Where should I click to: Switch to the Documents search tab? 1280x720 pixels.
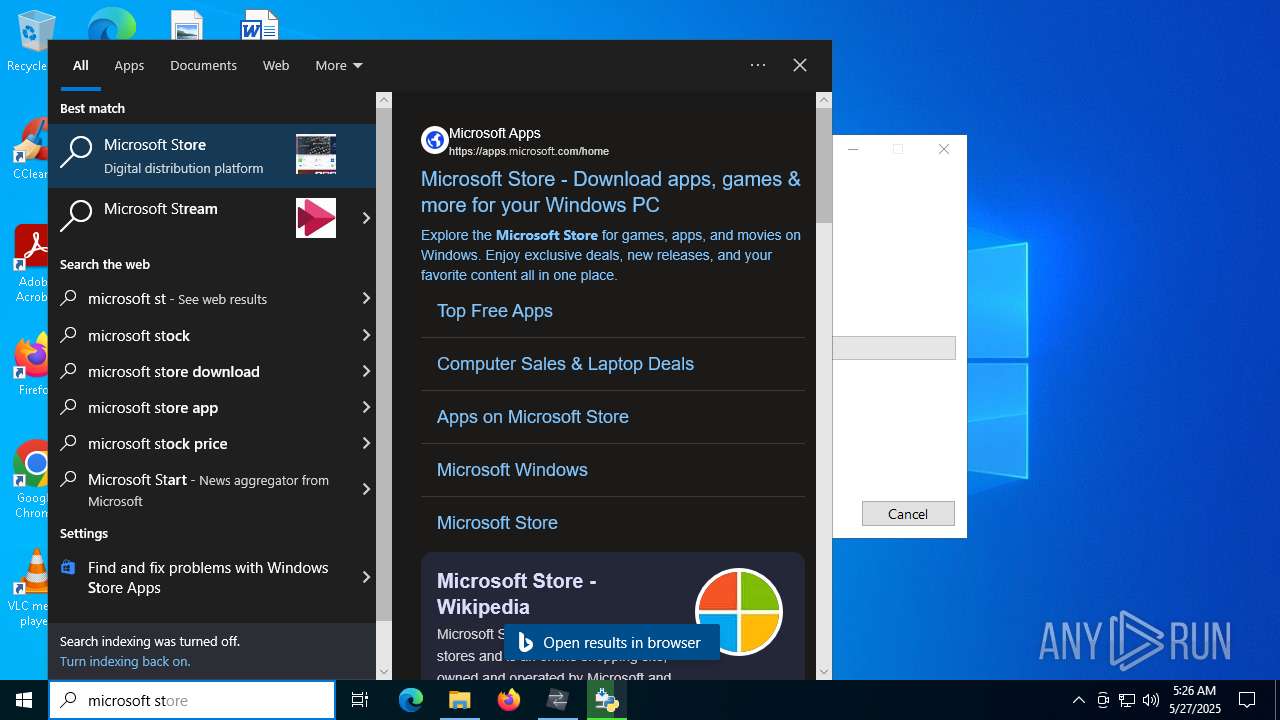pyautogui.click(x=203, y=65)
